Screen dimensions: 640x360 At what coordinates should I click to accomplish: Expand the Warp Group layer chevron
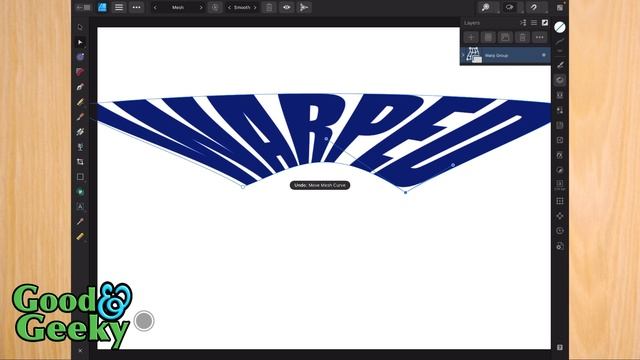point(463,55)
